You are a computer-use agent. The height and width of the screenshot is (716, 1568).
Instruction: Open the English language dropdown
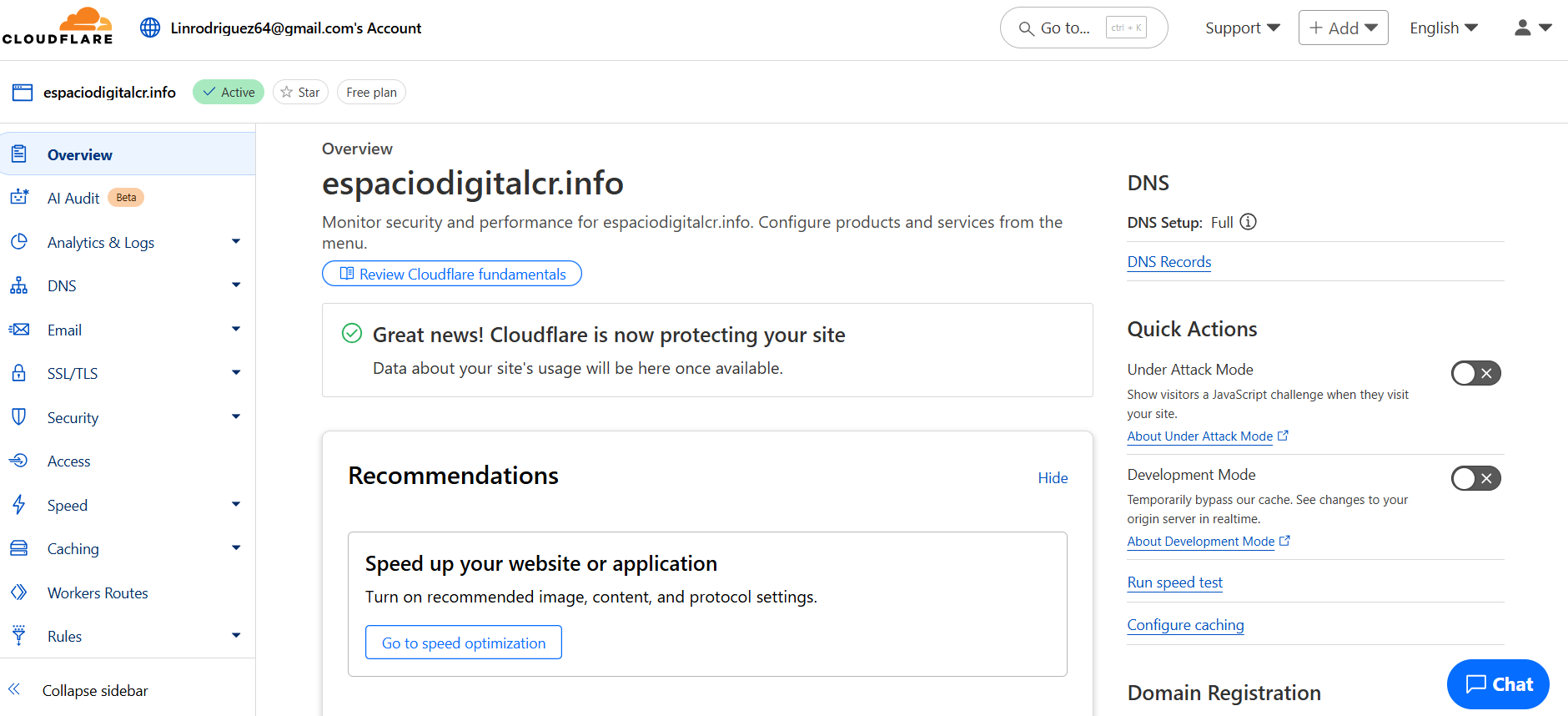pos(1444,28)
